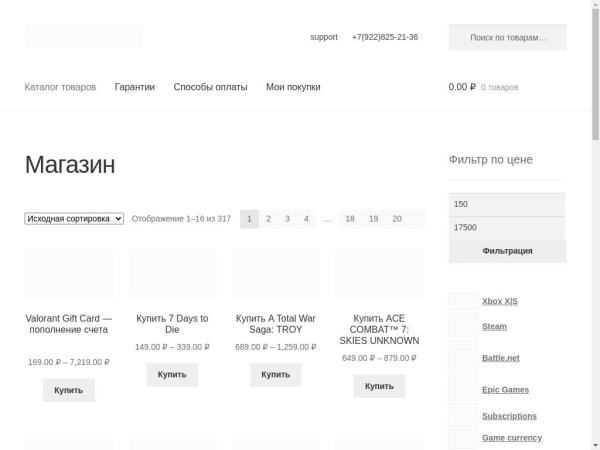Open 7 Days to Die product thumbnail
600x450 pixels.
coord(173,274)
